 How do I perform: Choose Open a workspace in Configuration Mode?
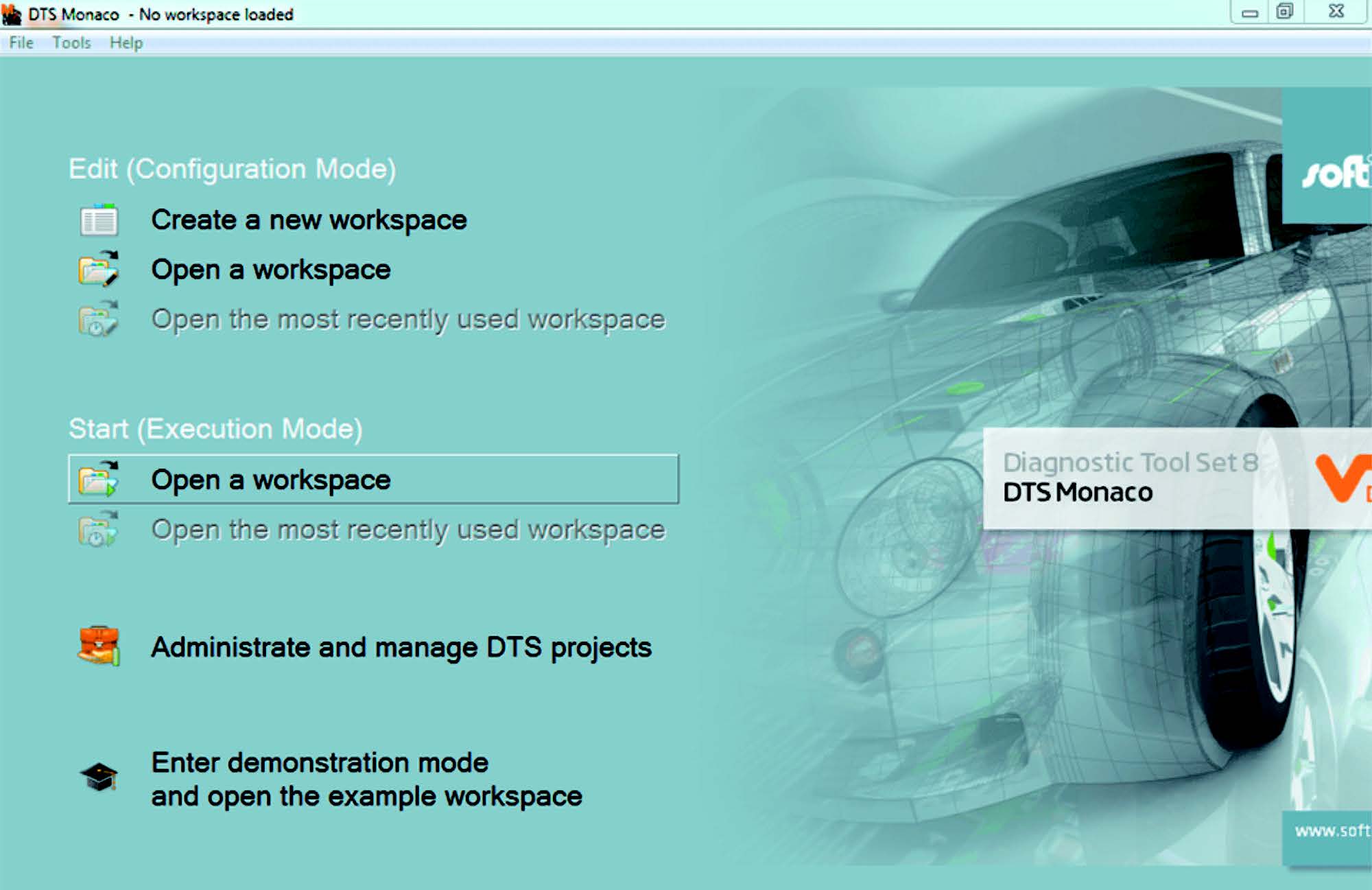[271, 270]
